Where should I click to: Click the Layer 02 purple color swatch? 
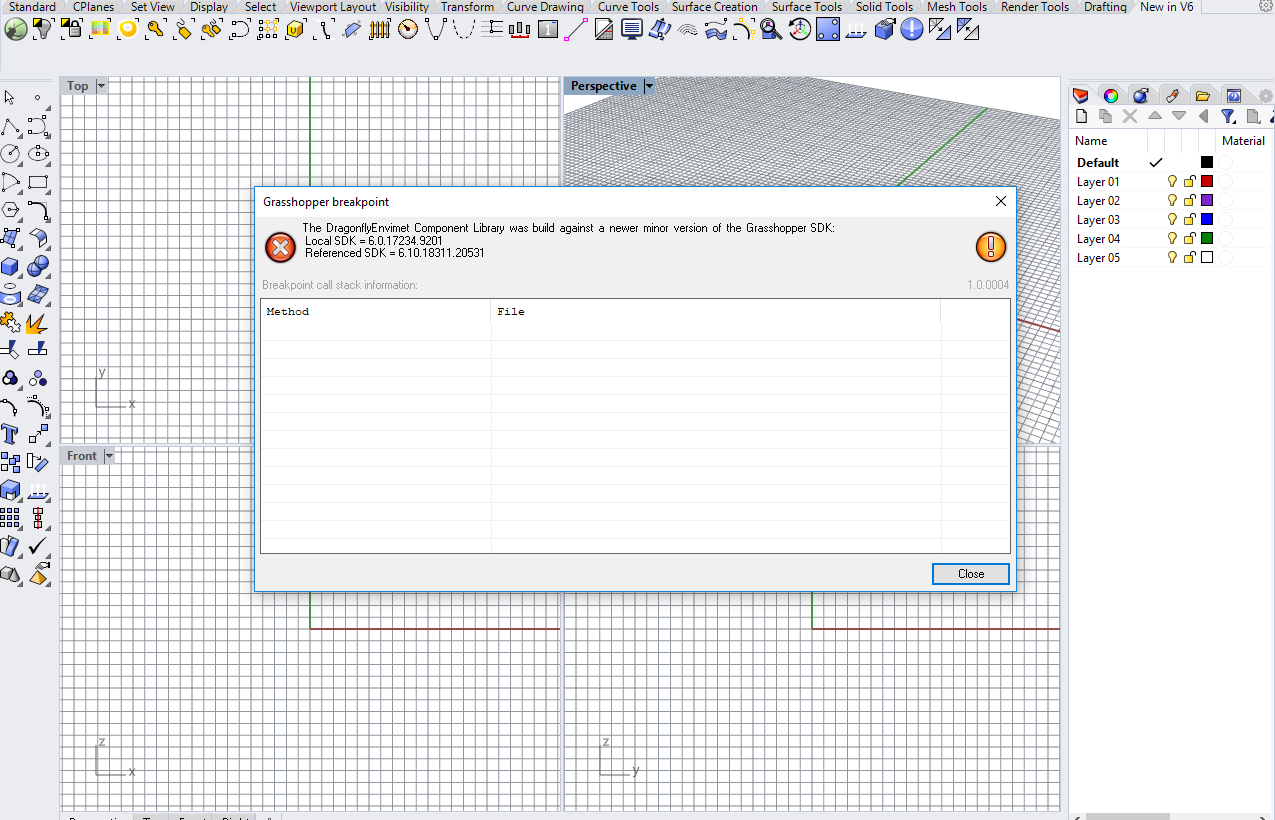[x=1207, y=201]
